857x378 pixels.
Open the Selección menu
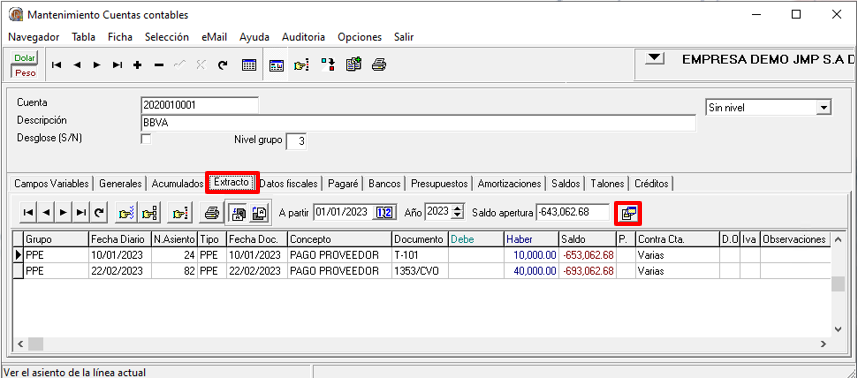[167, 37]
